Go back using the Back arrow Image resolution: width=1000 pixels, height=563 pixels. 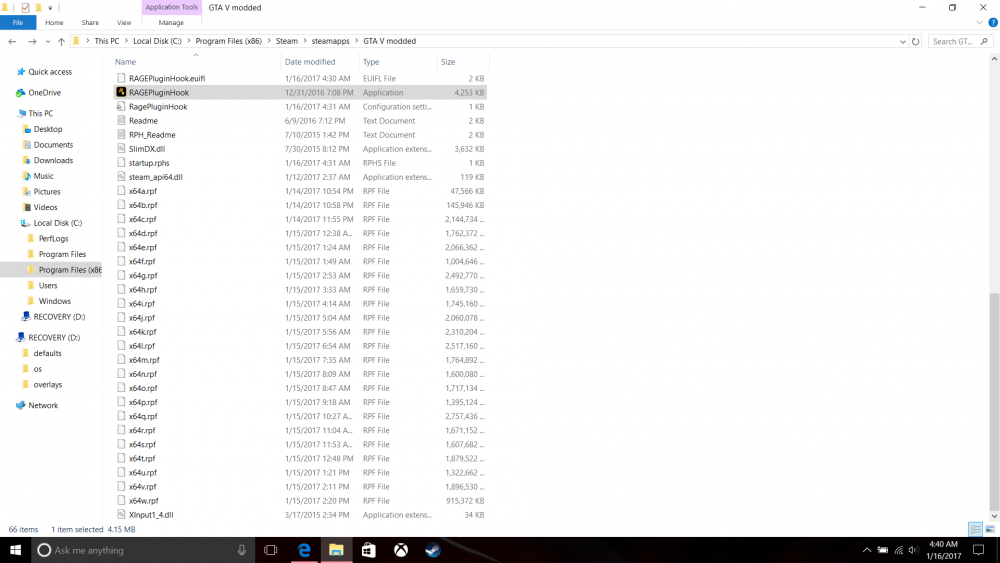[x=12, y=41]
